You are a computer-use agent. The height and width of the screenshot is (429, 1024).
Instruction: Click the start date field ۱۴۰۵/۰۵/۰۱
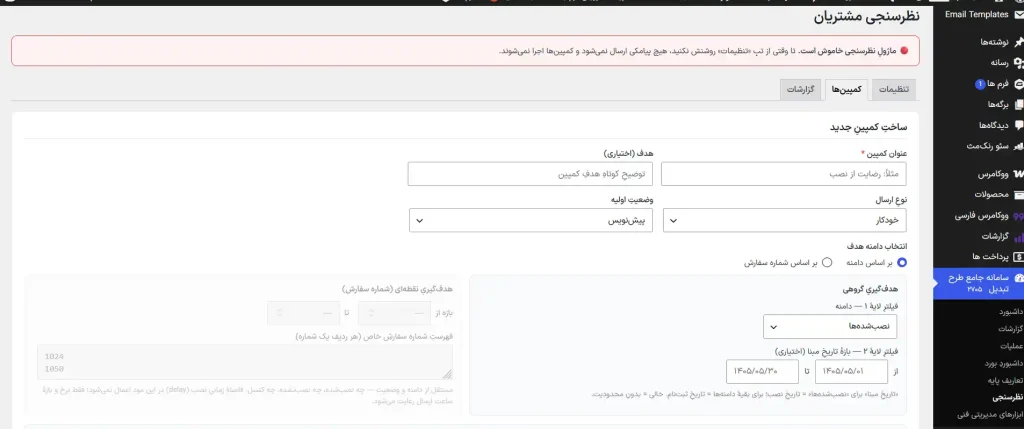852,372
